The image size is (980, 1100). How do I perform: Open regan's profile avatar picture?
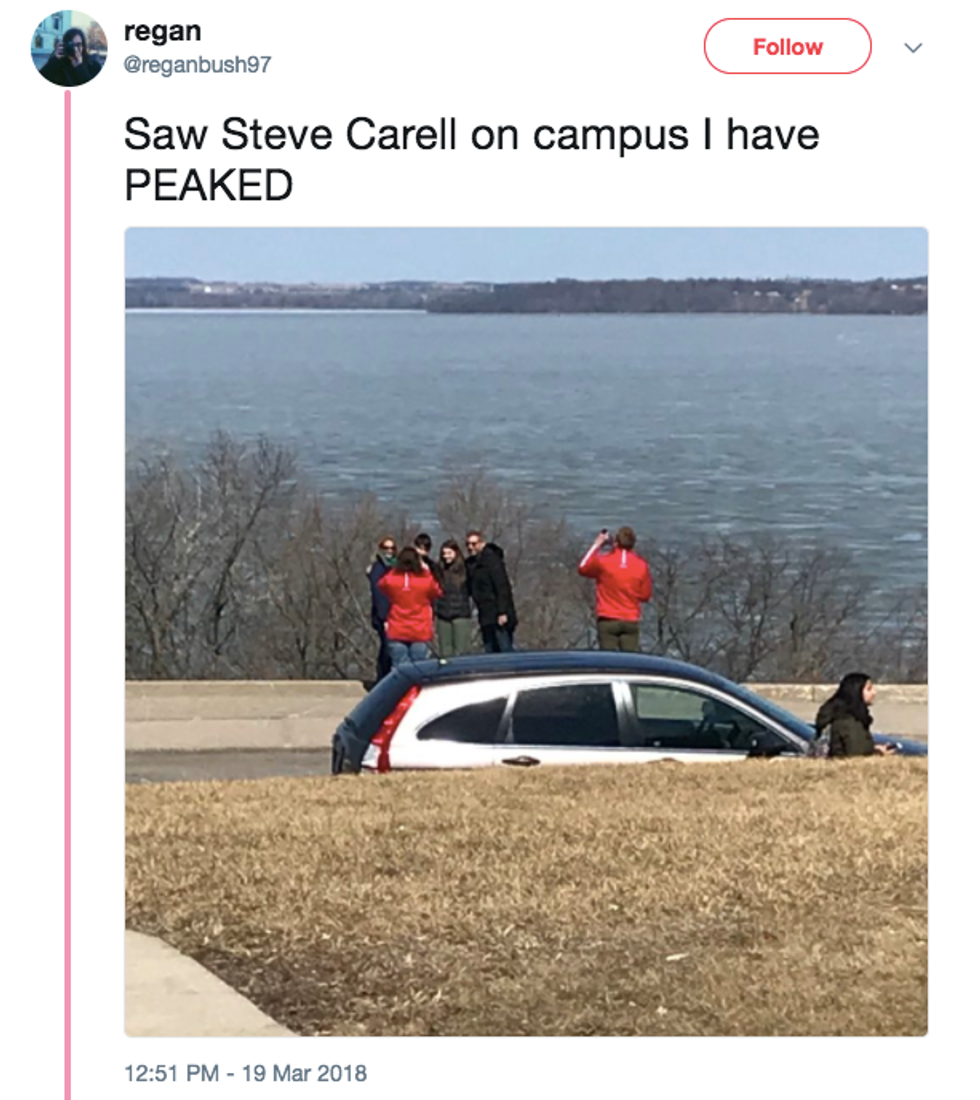[x=69, y=48]
